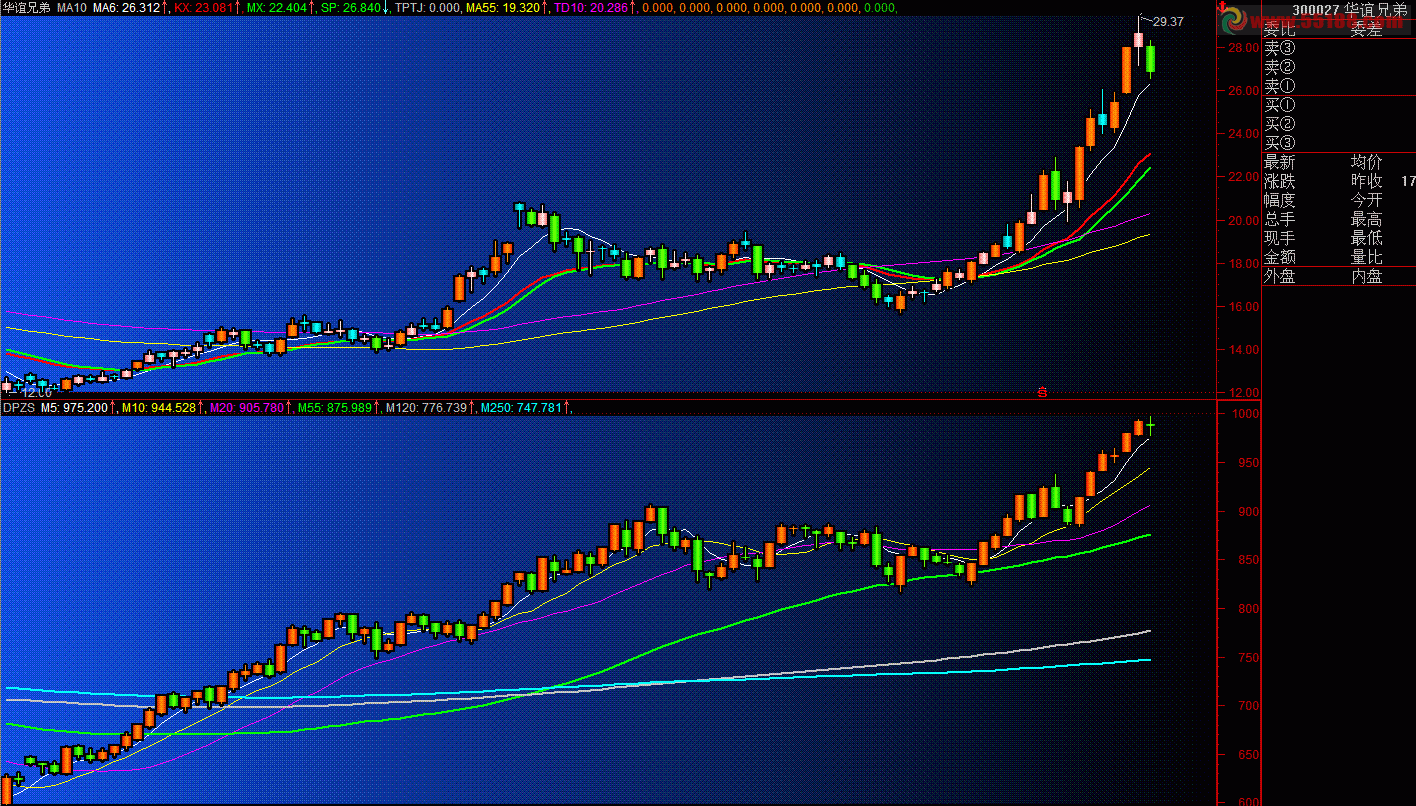The height and width of the screenshot is (806, 1416).
Task: Click the M10: 944.528 value
Action: pyautogui.click(x=158, y=407)
